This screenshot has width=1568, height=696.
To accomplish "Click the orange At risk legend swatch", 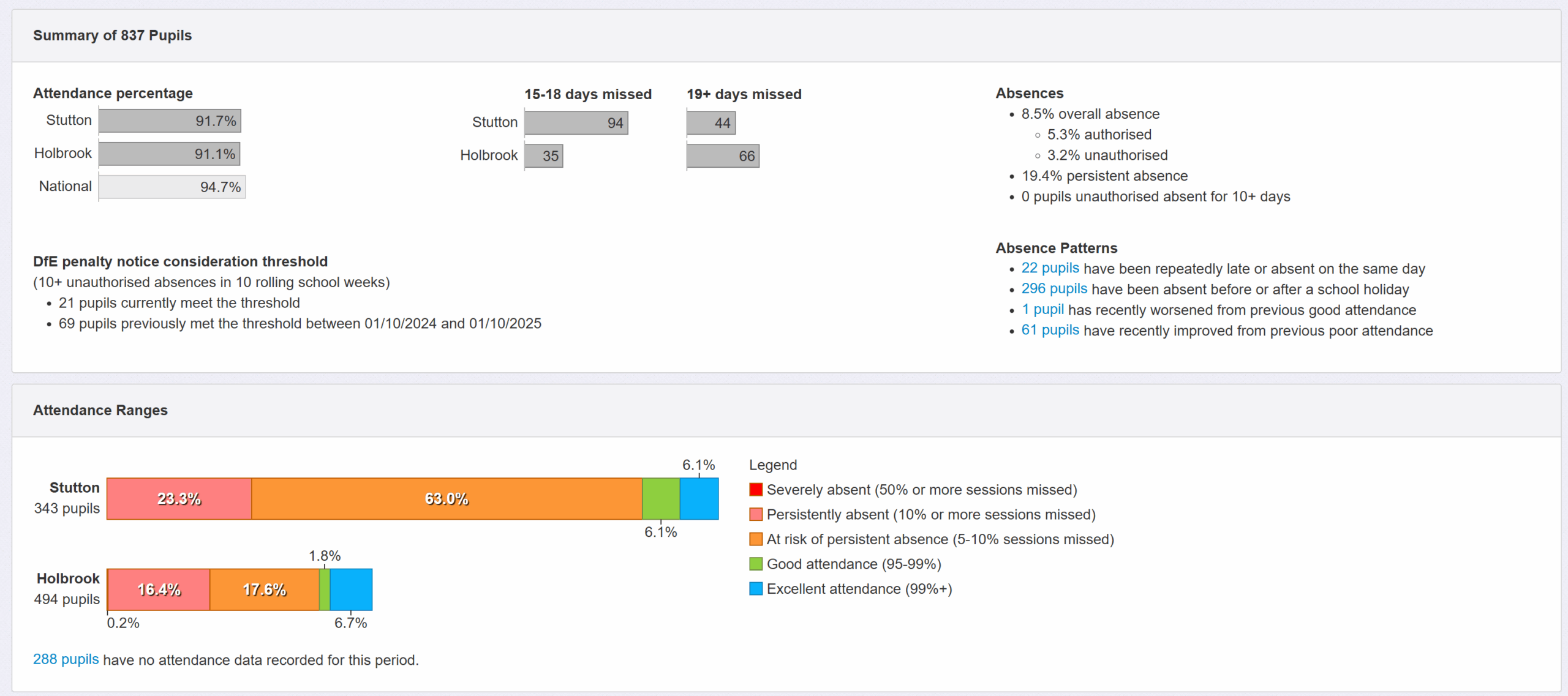I will pos(756,539).
